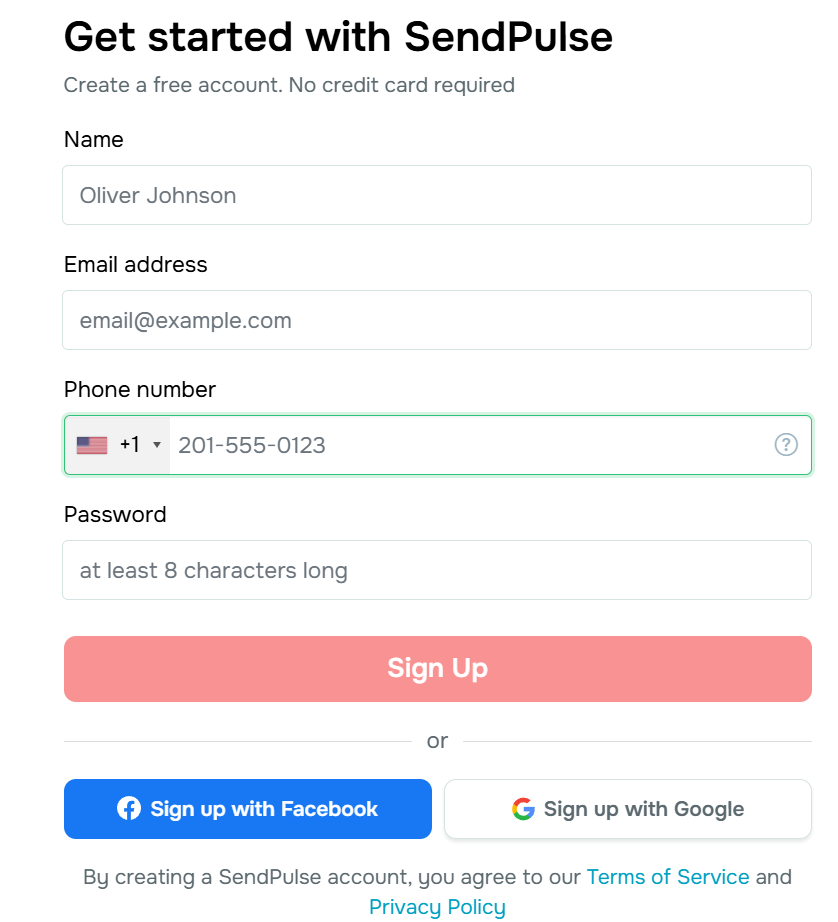The image size is (838, 922).
Task: Open the Privacy Policy link
Action: tap(437, 907)
